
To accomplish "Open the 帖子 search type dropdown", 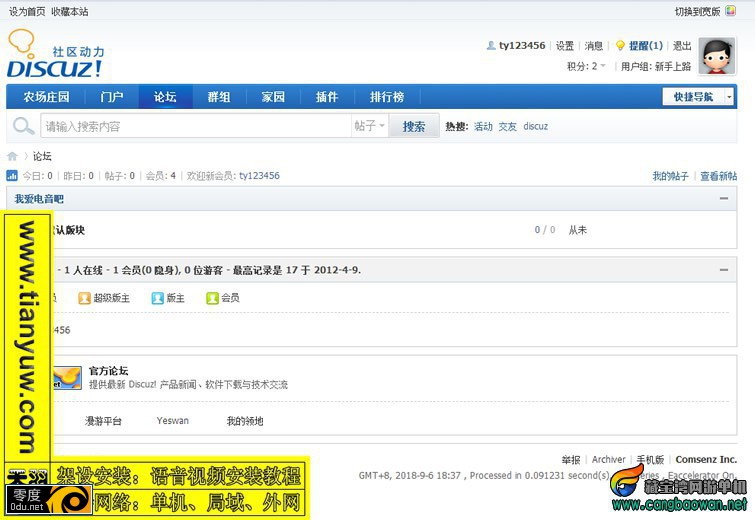I will coord(370,126).
